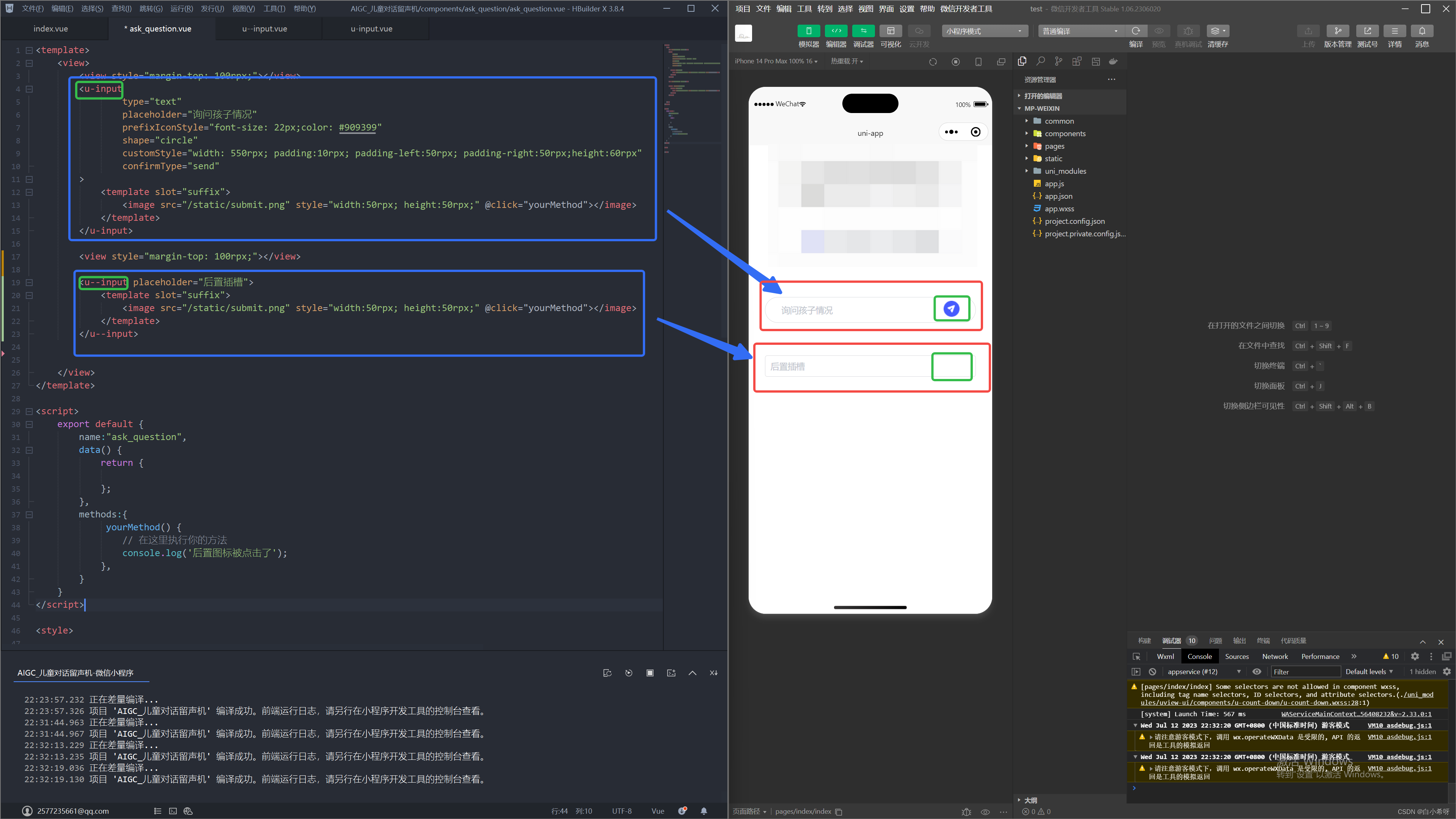Open project.config.json file

(1074, 221)
